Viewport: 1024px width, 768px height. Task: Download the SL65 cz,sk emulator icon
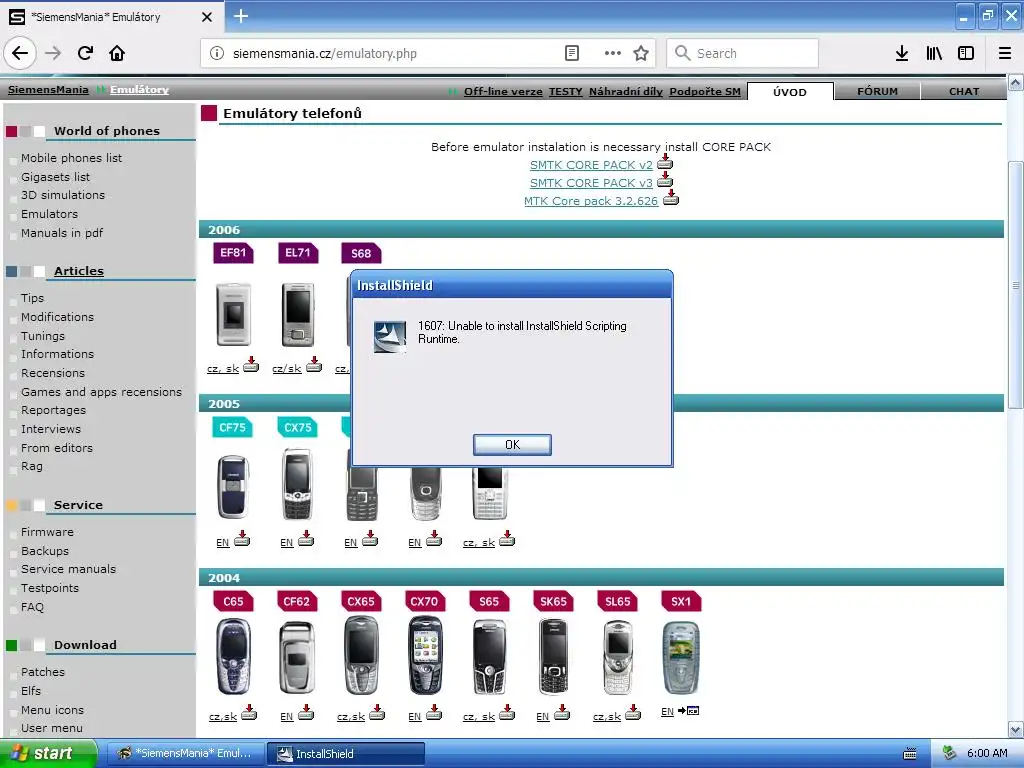(633, 712)
